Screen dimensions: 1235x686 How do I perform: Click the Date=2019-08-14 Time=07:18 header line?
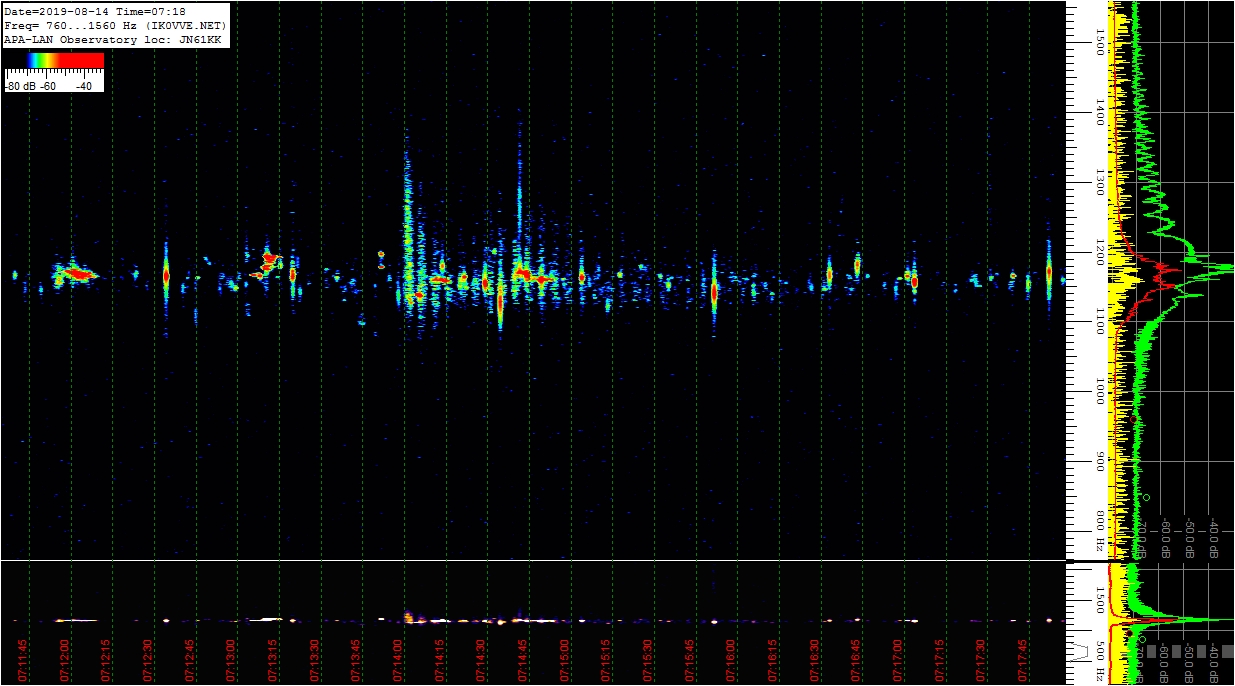pos(95,12)
